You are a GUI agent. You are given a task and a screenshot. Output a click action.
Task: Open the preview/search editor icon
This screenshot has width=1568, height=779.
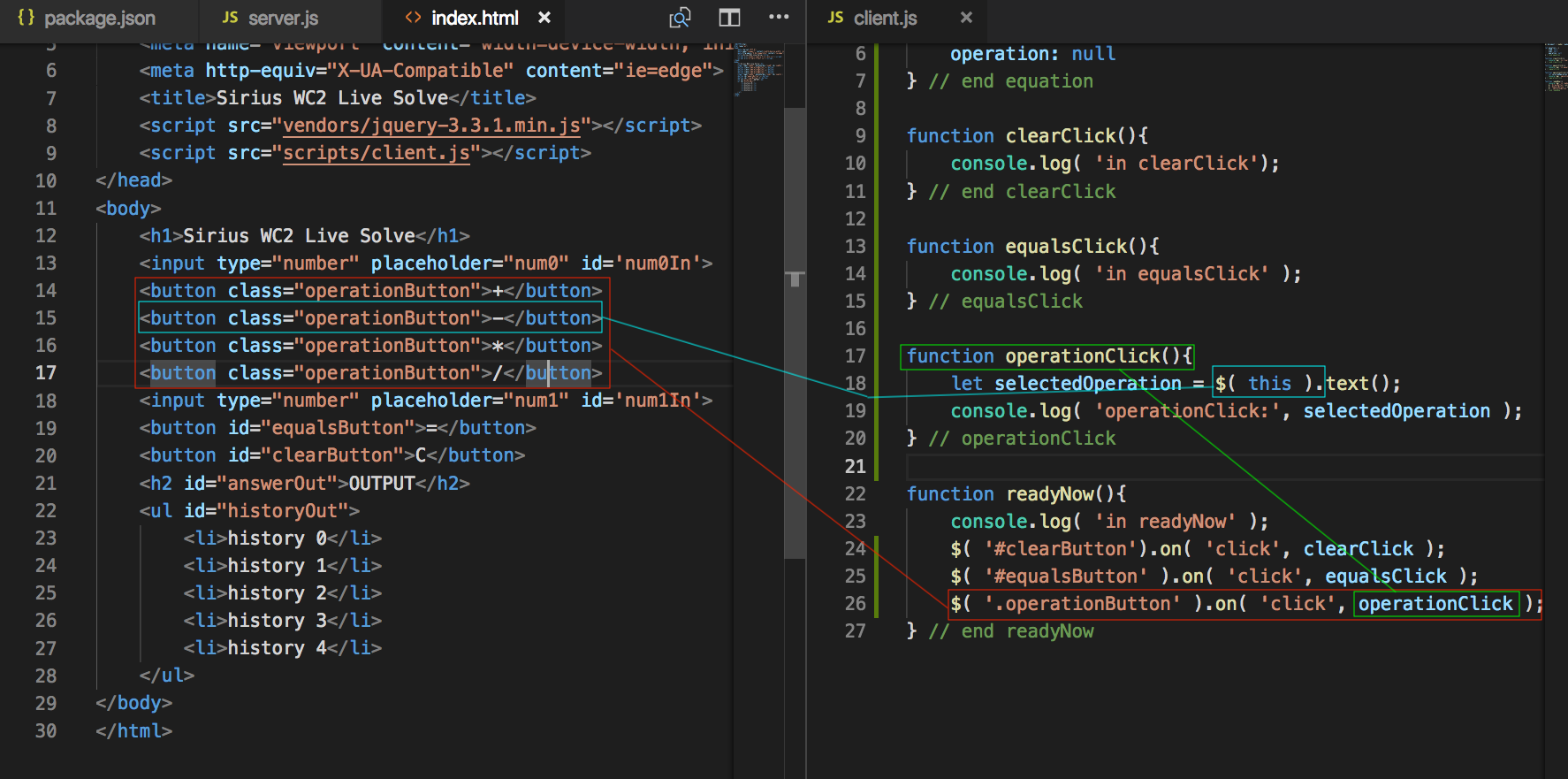[680, 18]
